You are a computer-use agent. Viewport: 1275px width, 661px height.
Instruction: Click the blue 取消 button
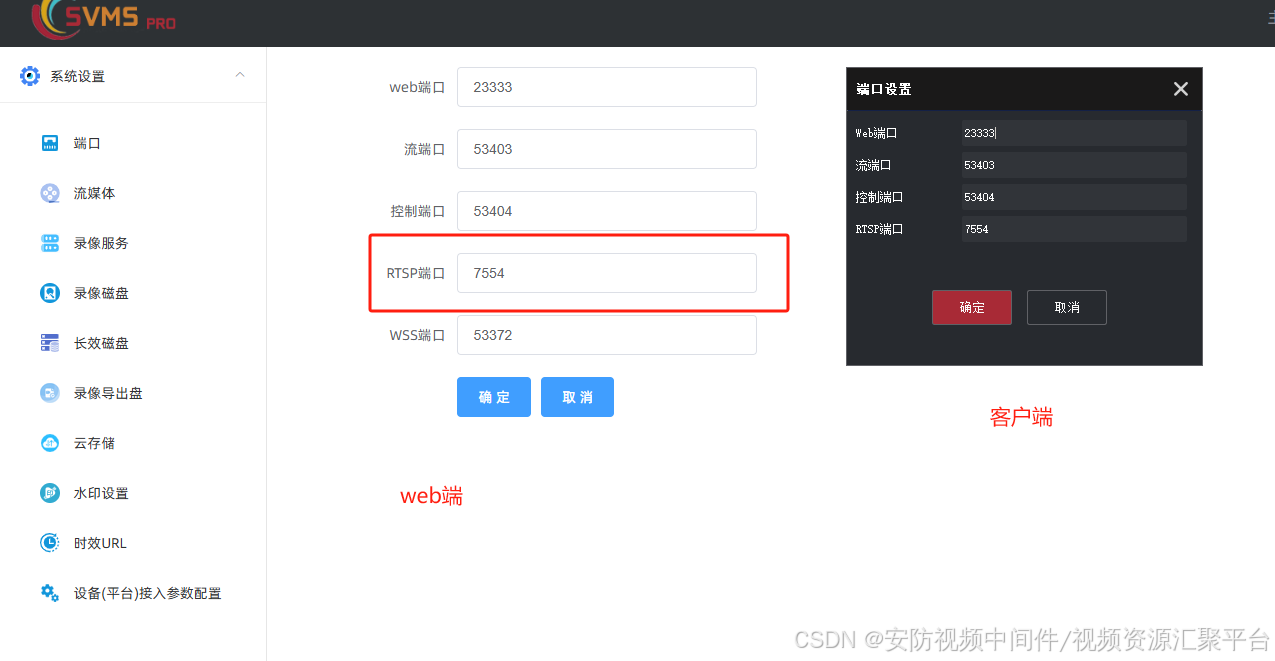click(577, 397)
